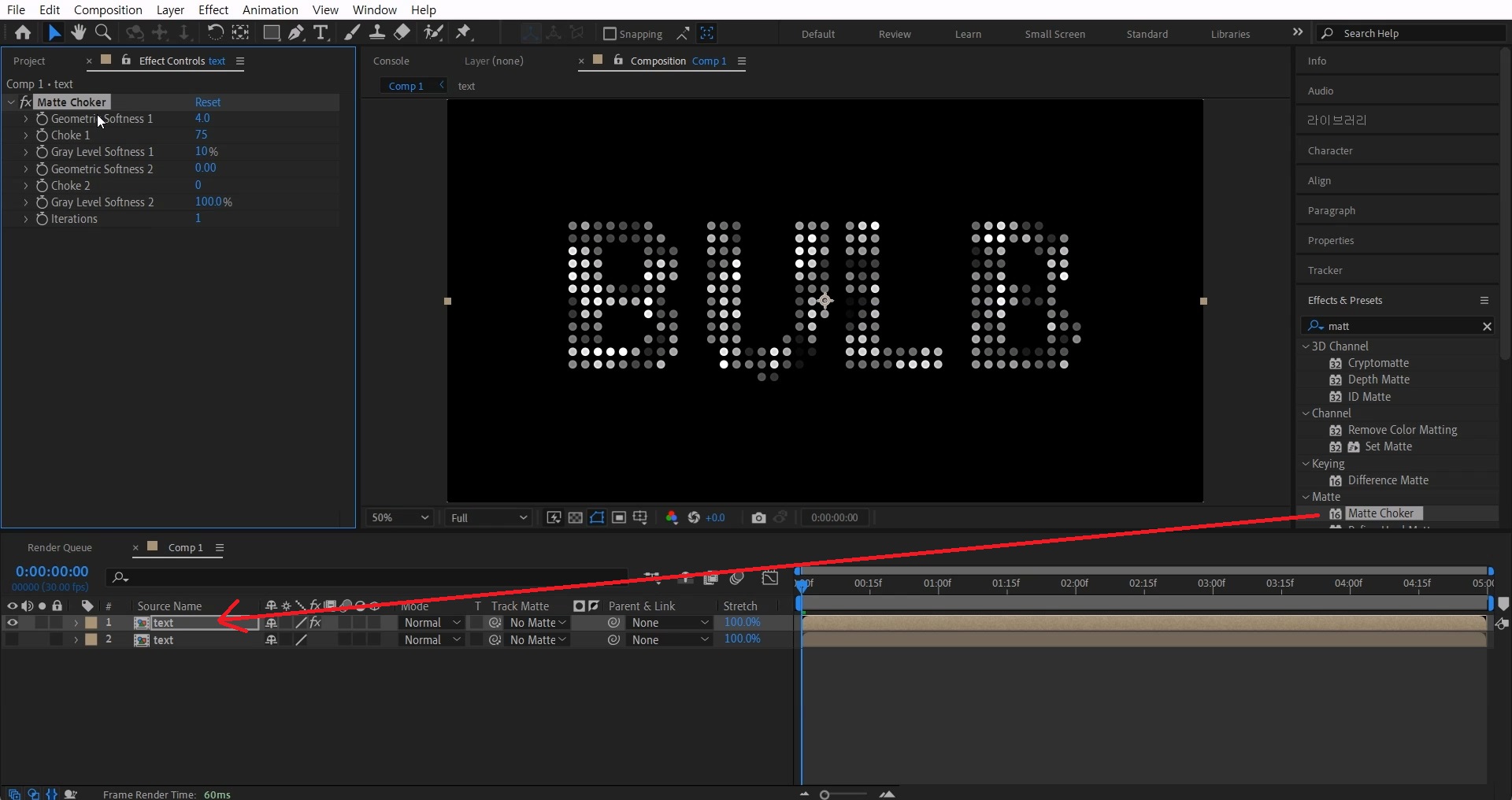Select the Eraser tool

click(x=402, y=32)
